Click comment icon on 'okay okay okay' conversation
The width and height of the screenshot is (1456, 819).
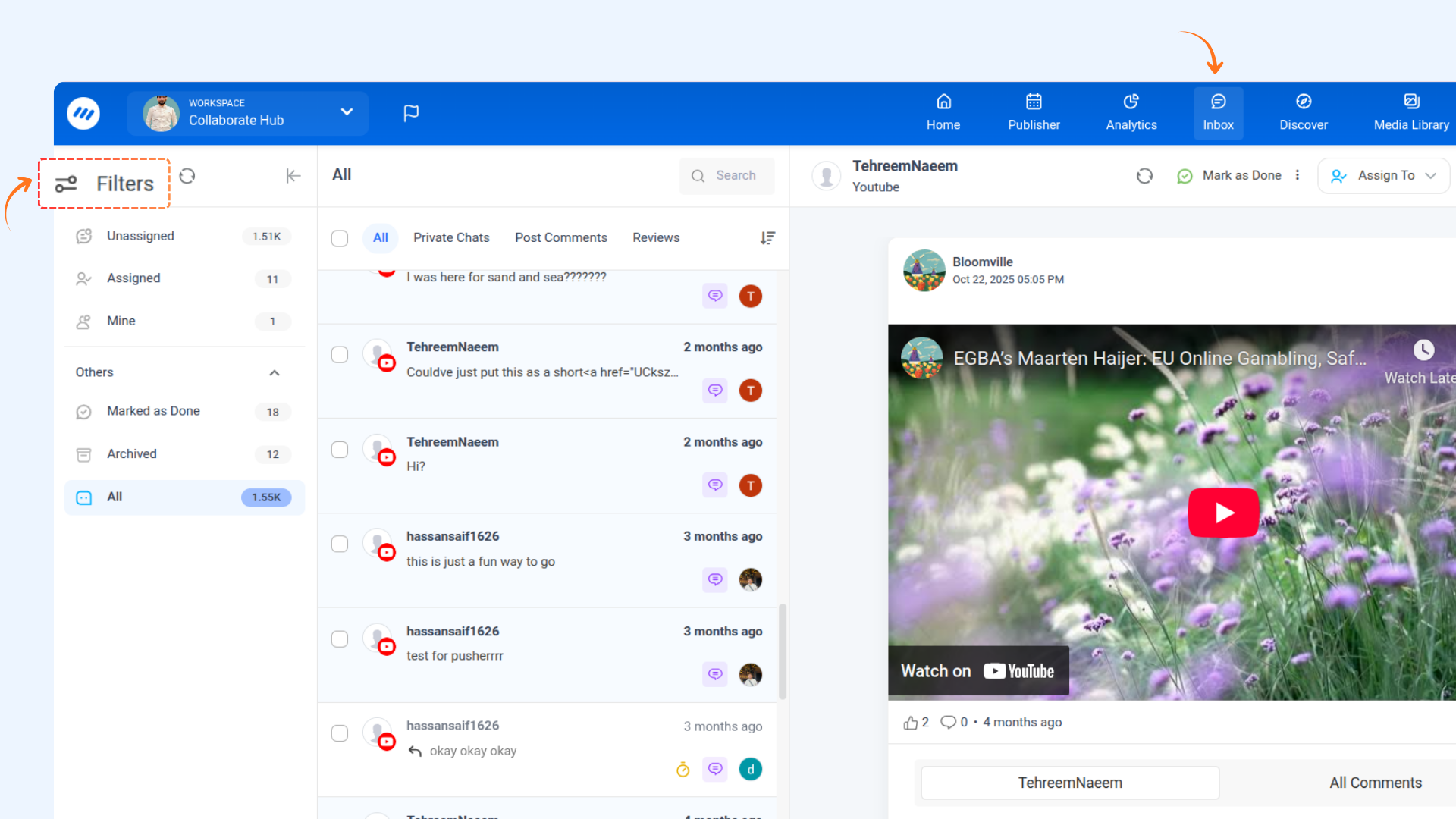(715, 770)
